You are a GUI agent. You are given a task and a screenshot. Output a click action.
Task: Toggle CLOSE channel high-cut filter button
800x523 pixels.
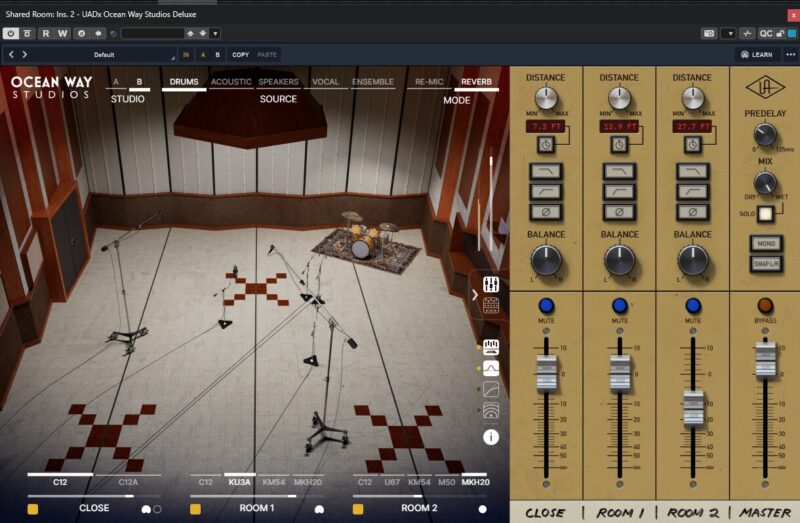pyautogui.click(x=546, y=171)
